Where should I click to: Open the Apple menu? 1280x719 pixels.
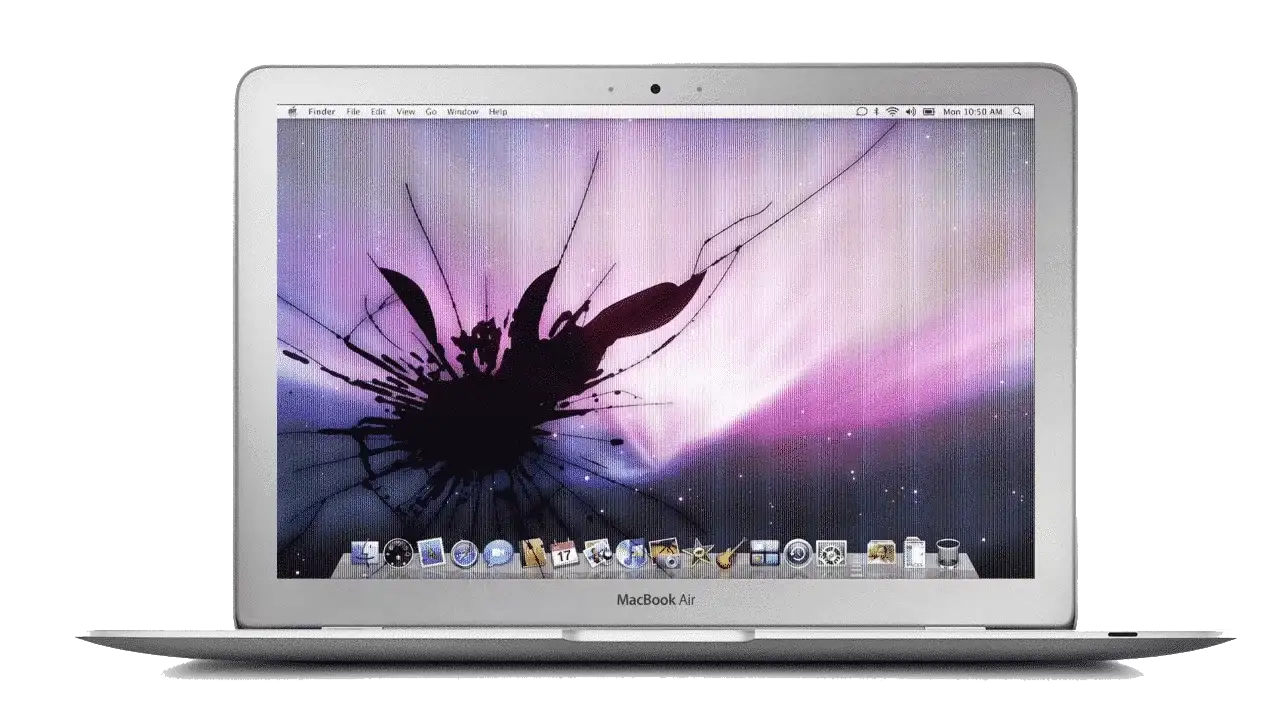pos(292,112)
